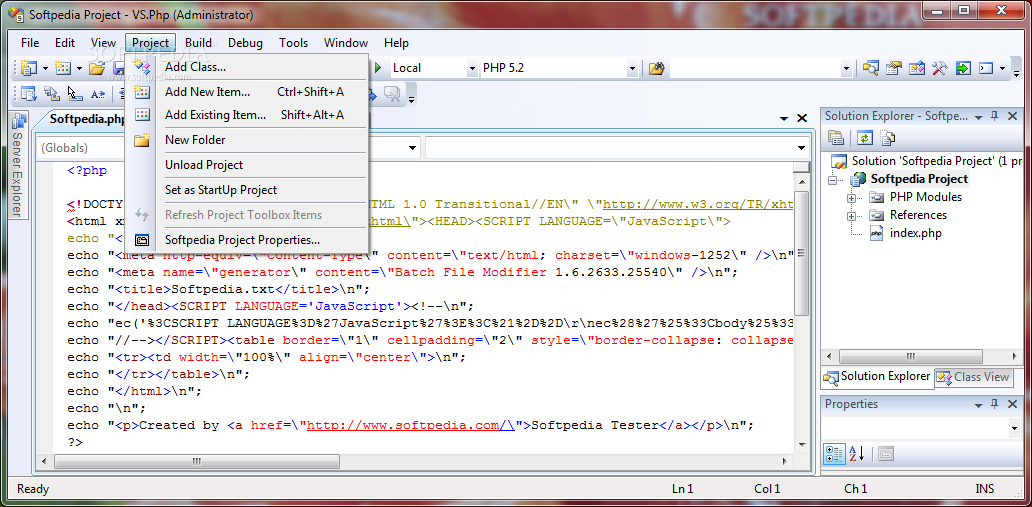Screen dimensions: 1032x507
Task: Select index.php in Solution Explorer
Action: (x=916, y=233)
